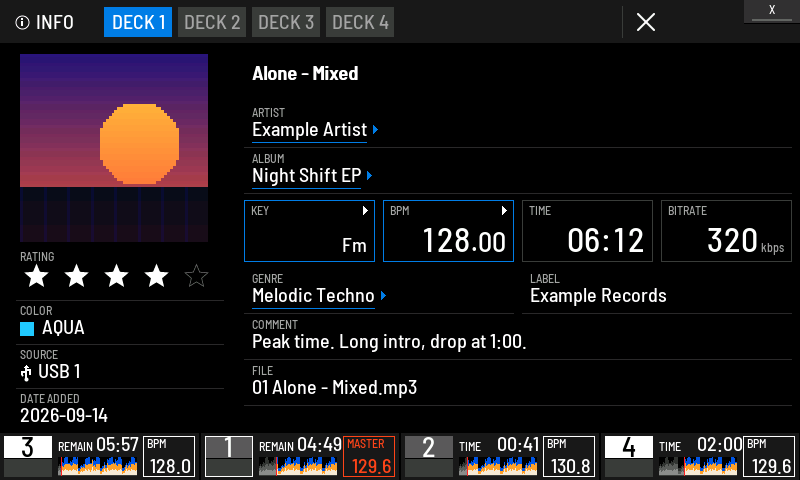Set rating to one star
This screenshot has height=480, width=800.
tap(37, 276)
